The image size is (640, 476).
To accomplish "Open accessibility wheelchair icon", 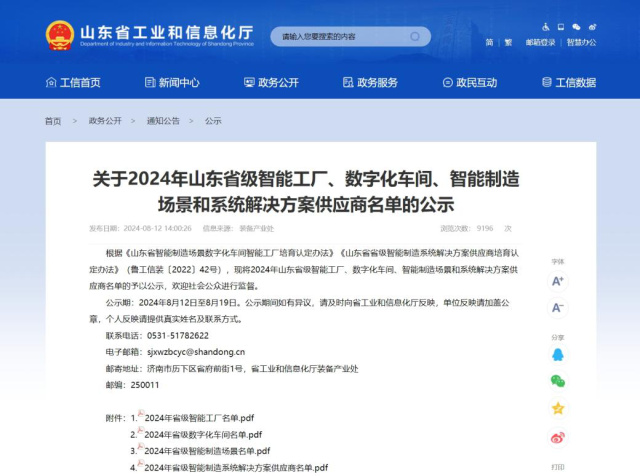I will 546,27.
